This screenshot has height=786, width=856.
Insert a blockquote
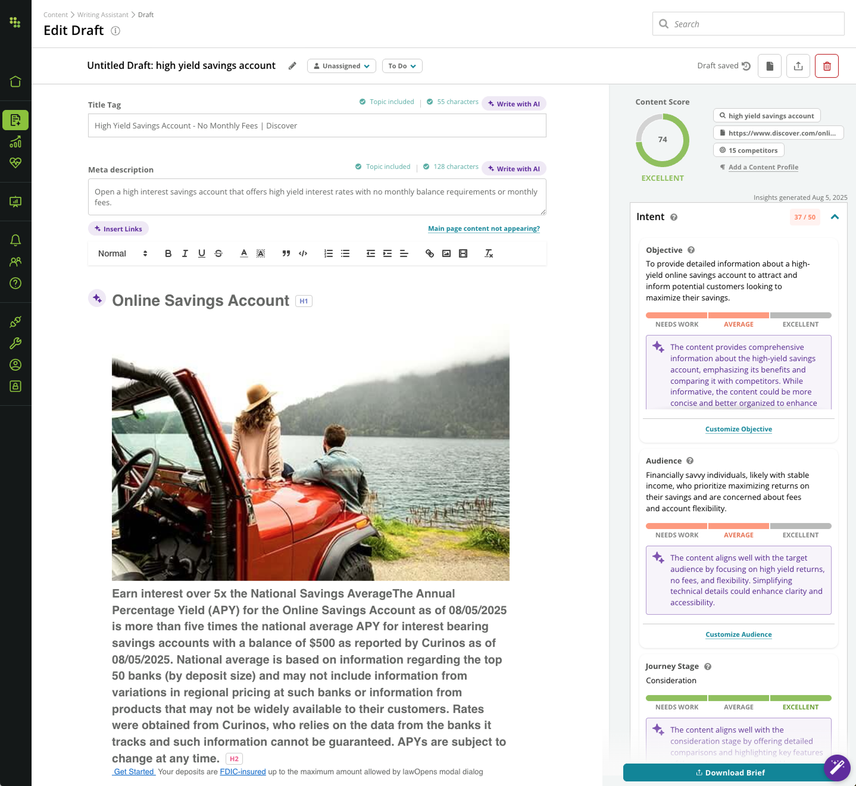coord(286,253)
